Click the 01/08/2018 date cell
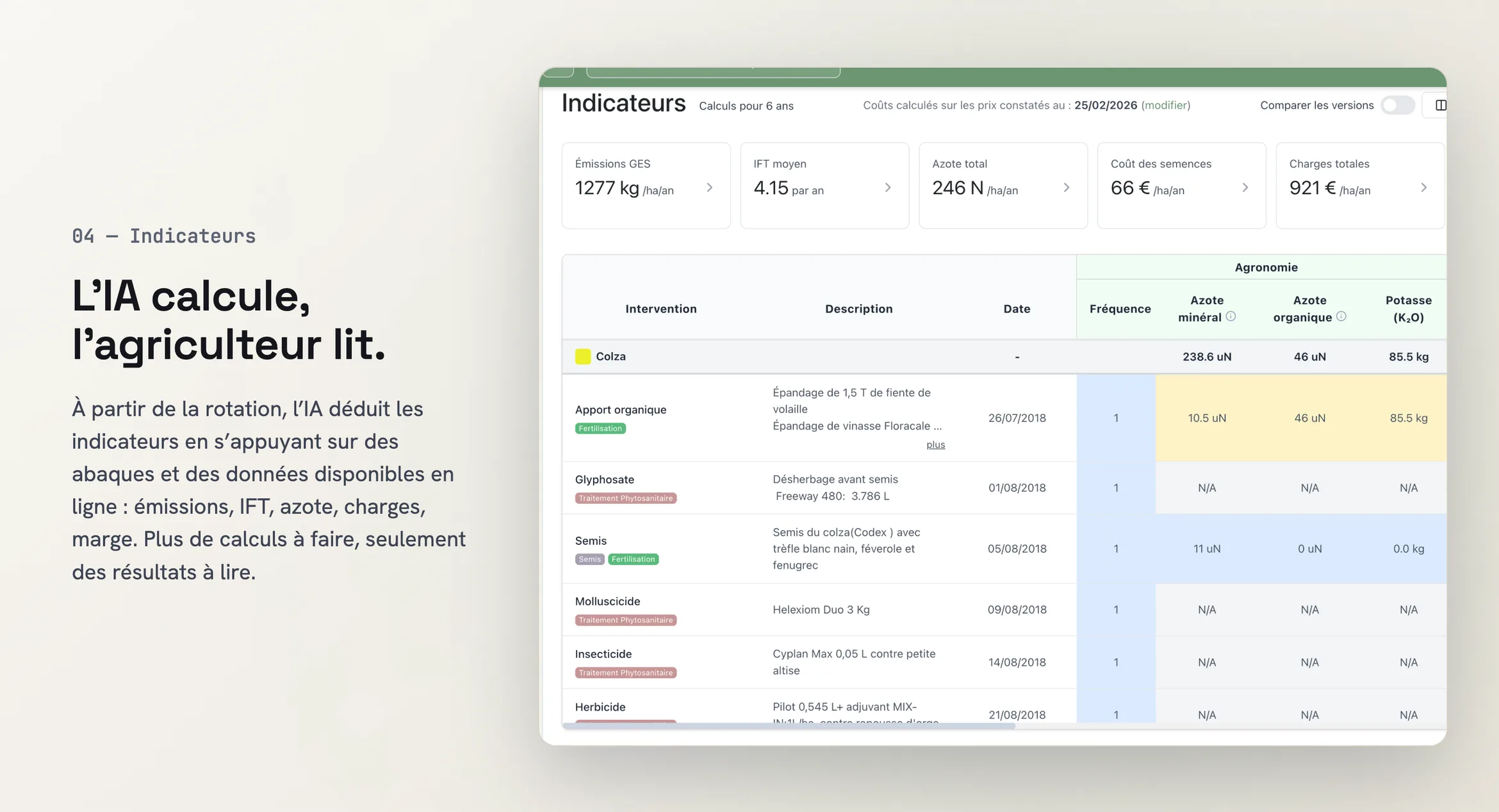 tap(1017, 488)
